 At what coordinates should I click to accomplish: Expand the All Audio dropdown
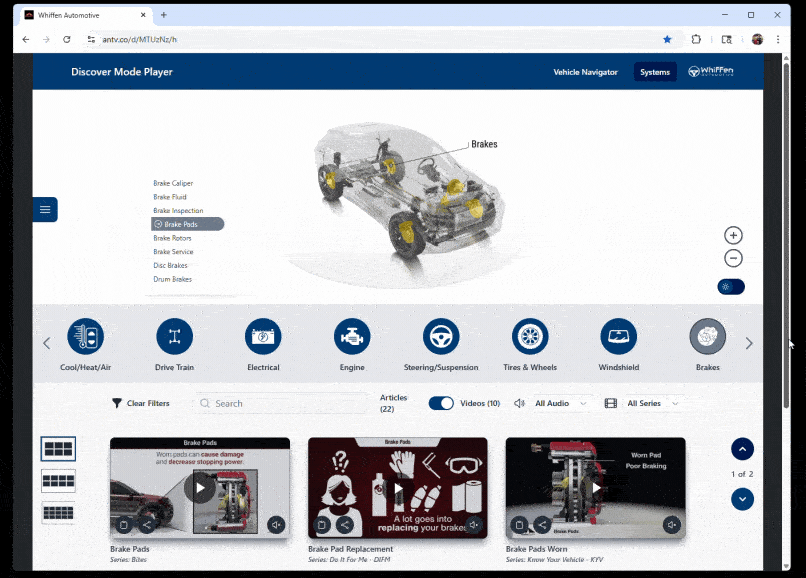[560, 403]
